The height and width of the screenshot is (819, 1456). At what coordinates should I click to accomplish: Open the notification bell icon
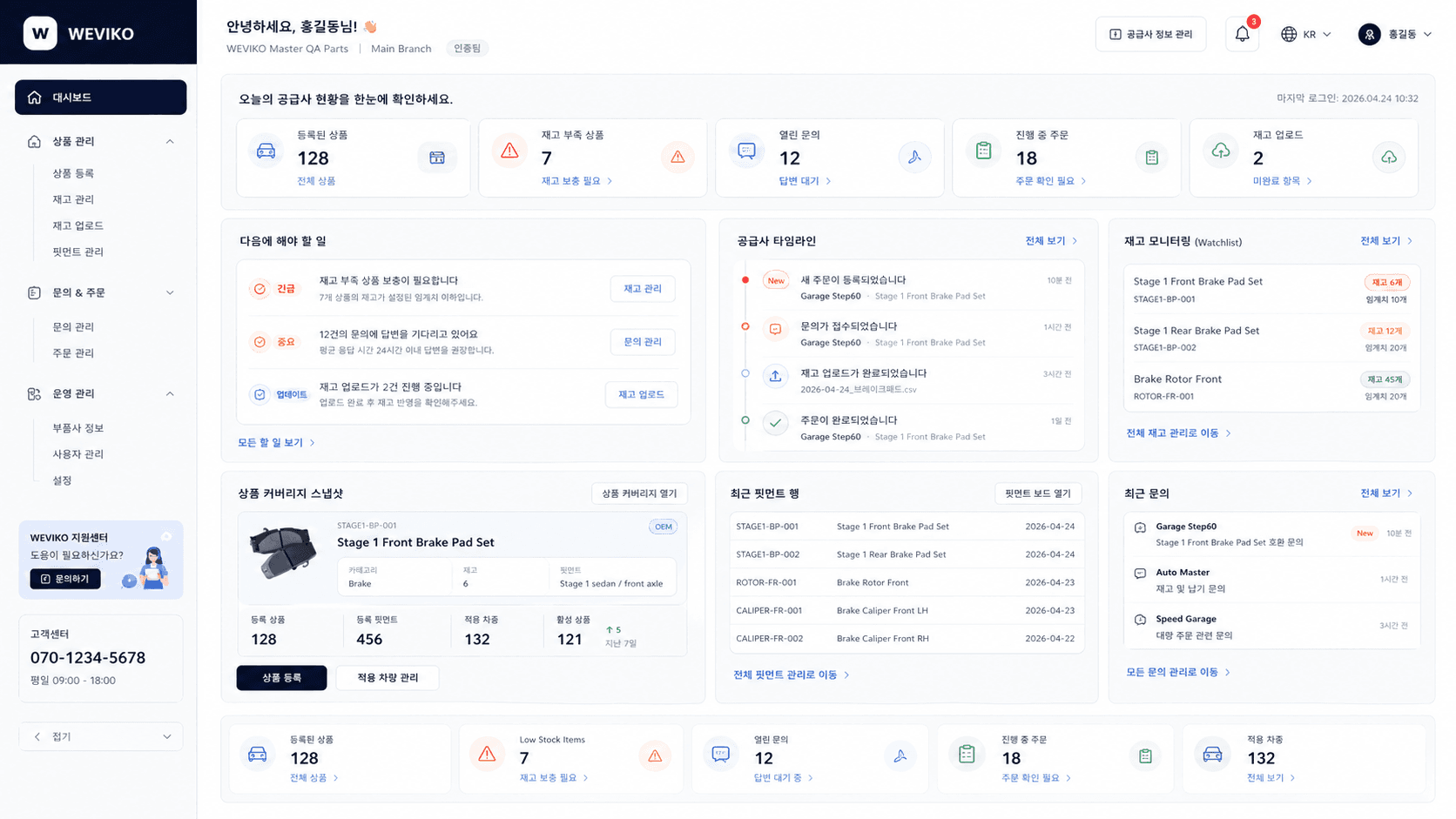point(1242,34)
